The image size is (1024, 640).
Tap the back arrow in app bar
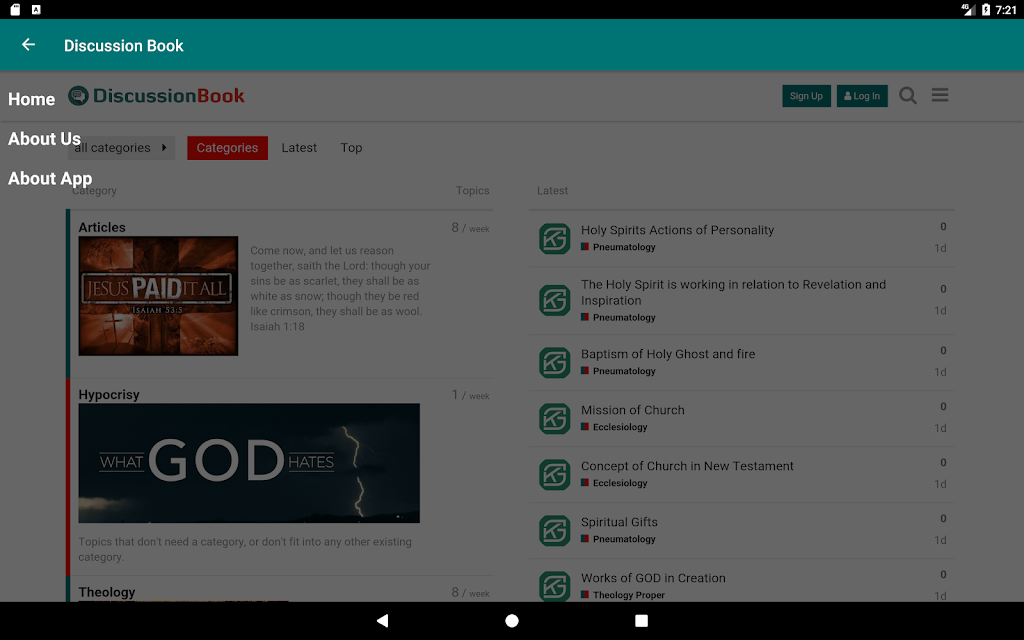point(28,44)
